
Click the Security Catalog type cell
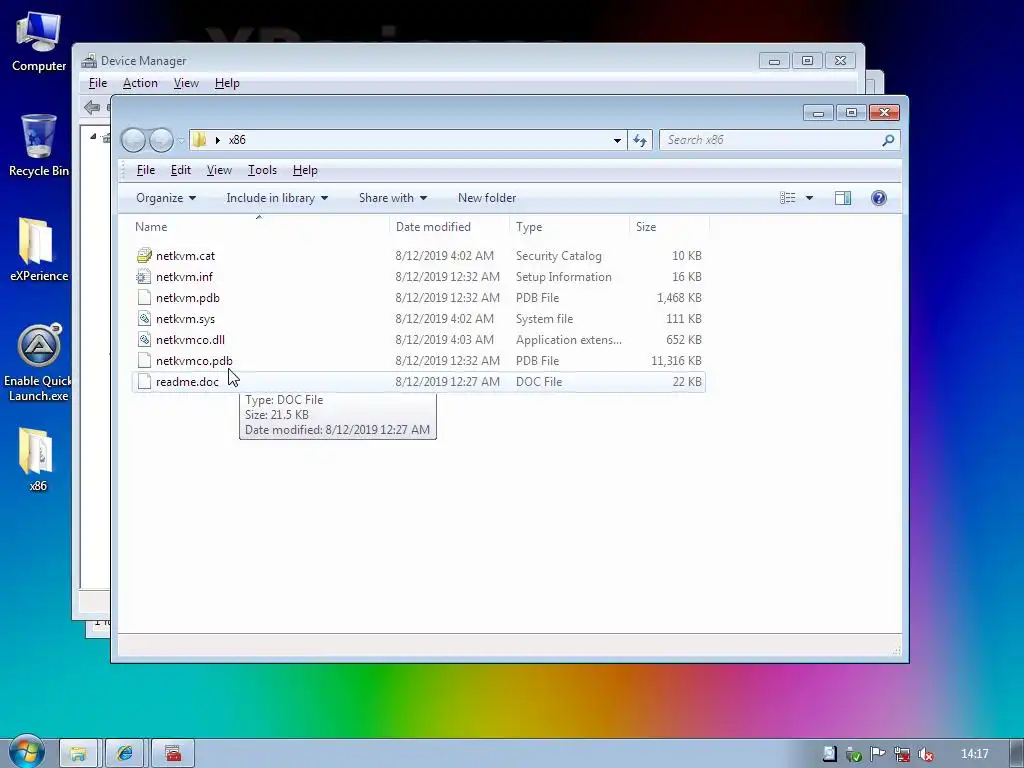[x=558, y=256]
